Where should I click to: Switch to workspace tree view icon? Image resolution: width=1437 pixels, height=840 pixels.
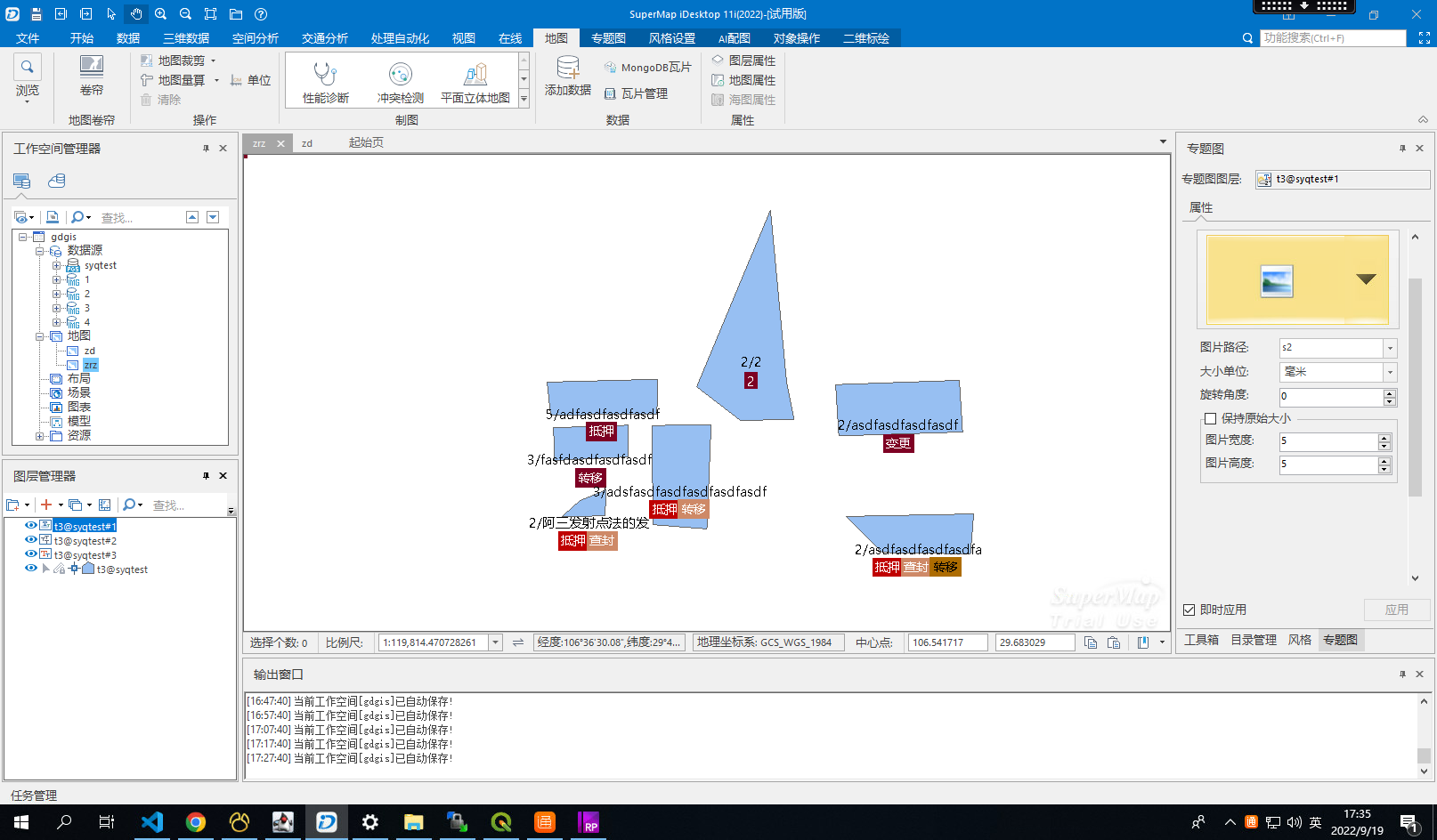(x=22, y=181)
